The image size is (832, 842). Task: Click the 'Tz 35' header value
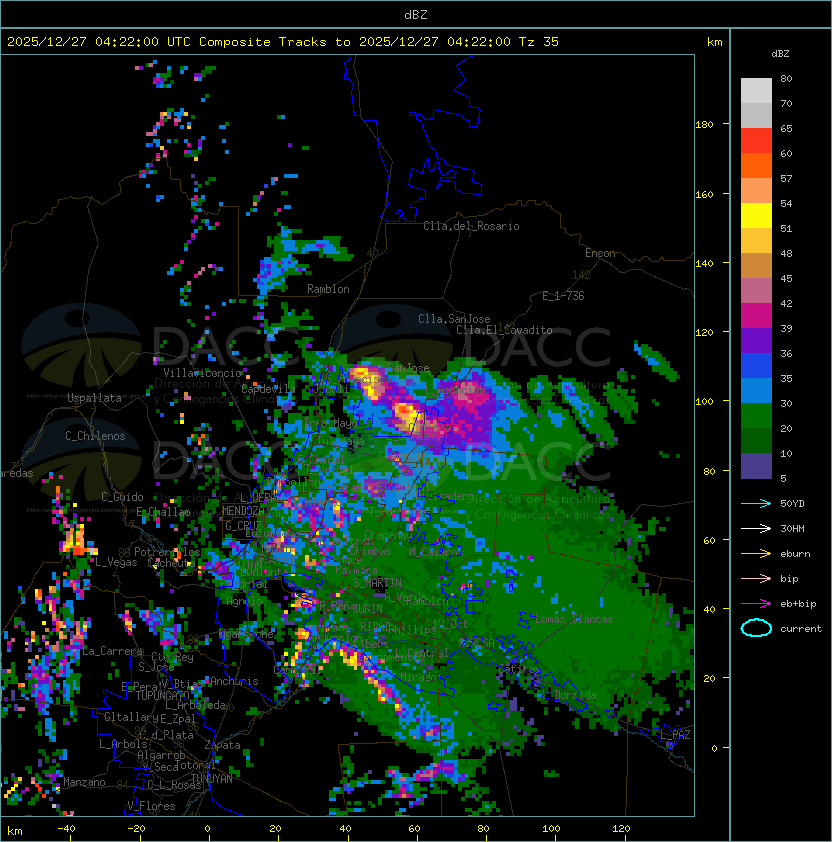pos(539,42)
